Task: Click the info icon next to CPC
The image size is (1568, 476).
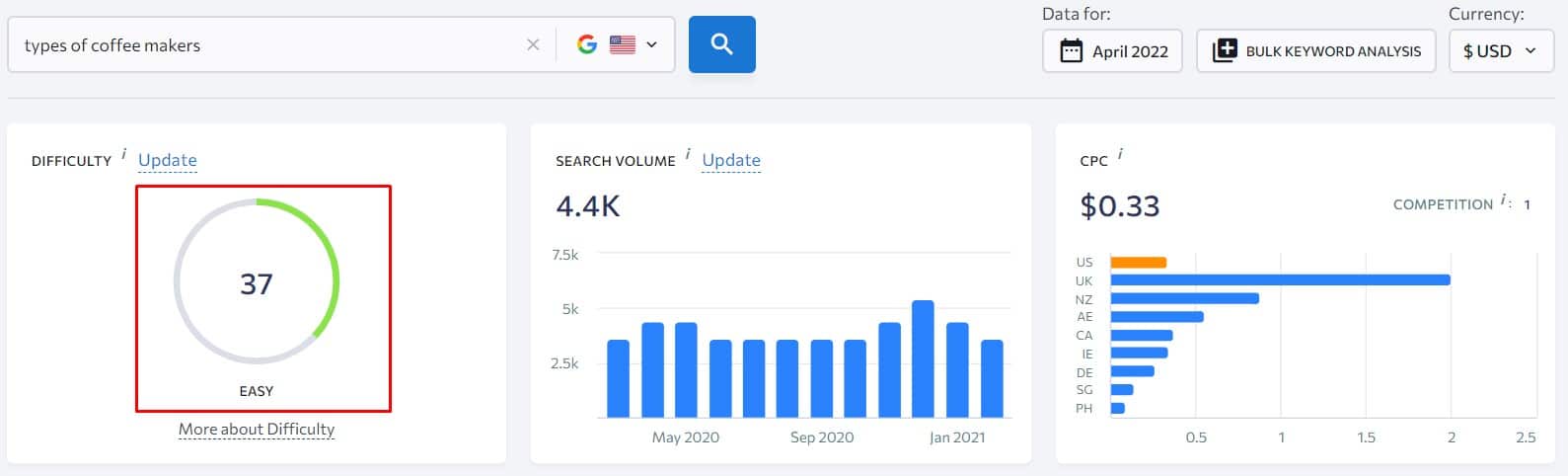Action: 1120,155
